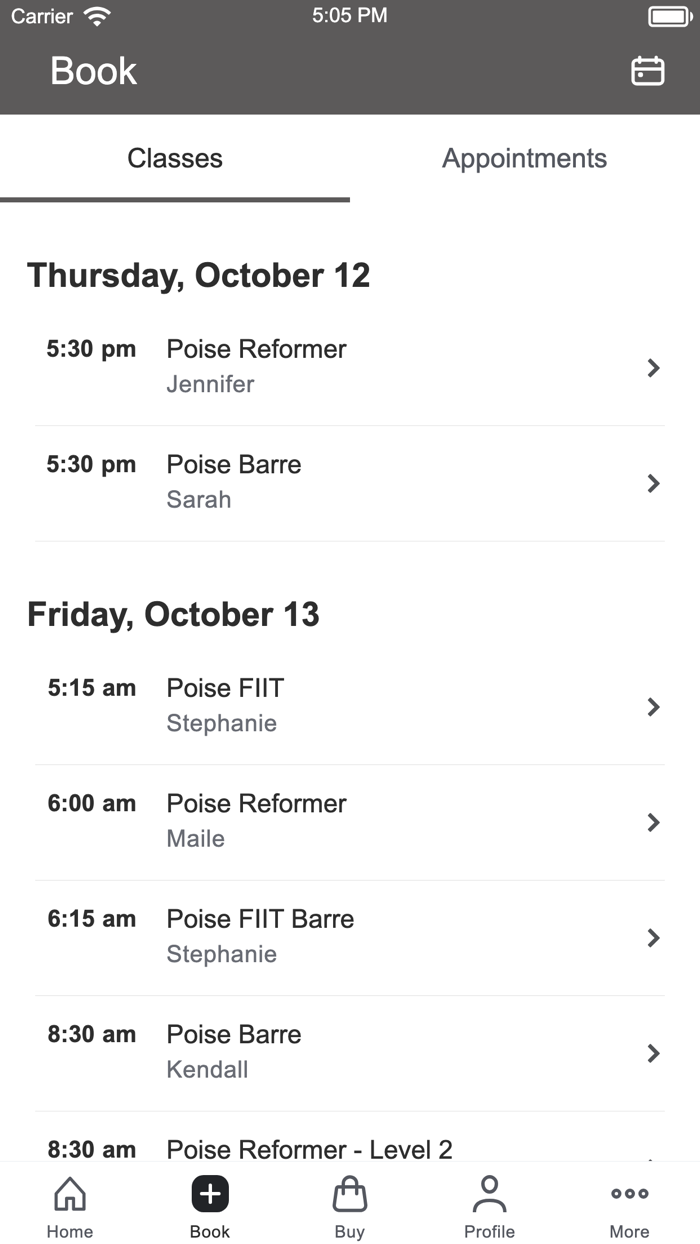700x1244 pixels.
Task: Tap the Book plus icon
Action: coord(209,1193)
